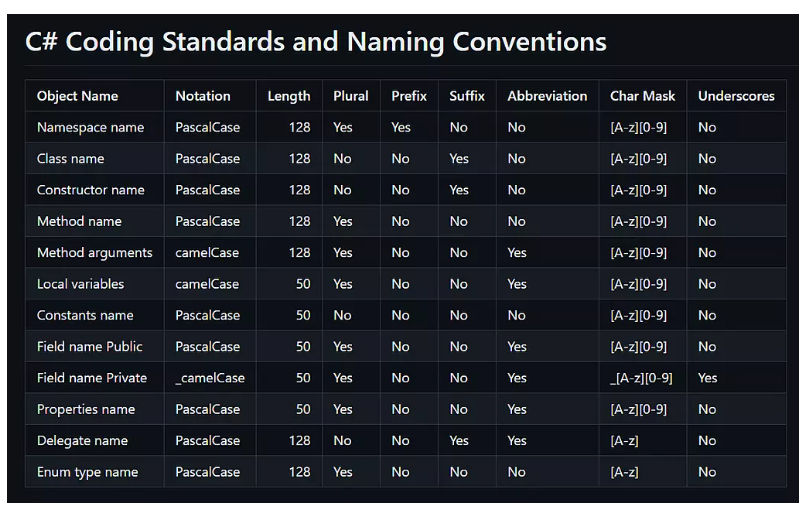Select the Object Name column header

tap(77, 96)
